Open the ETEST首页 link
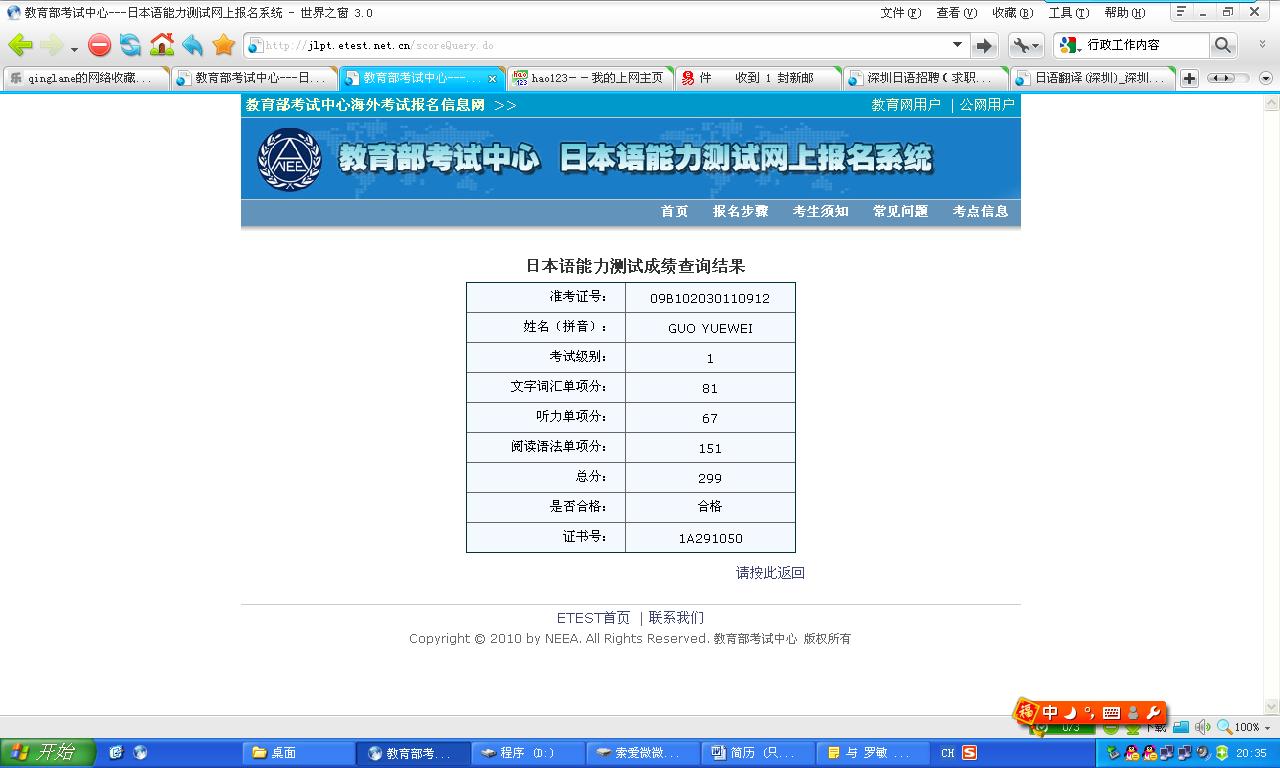Screen dimensions: 1280x768 (594, 617)
